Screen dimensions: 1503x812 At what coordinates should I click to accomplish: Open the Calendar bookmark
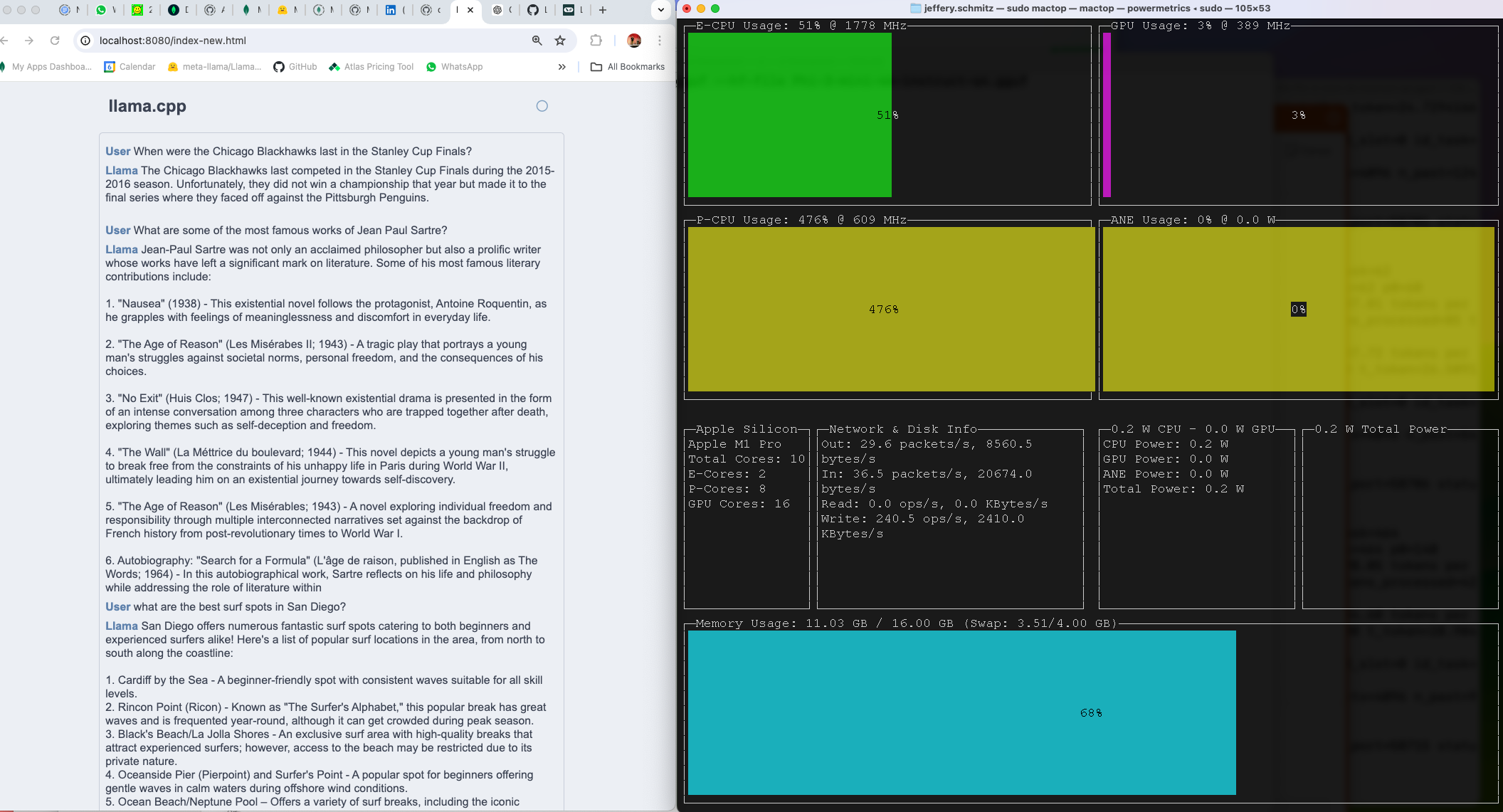click(130, 67)
